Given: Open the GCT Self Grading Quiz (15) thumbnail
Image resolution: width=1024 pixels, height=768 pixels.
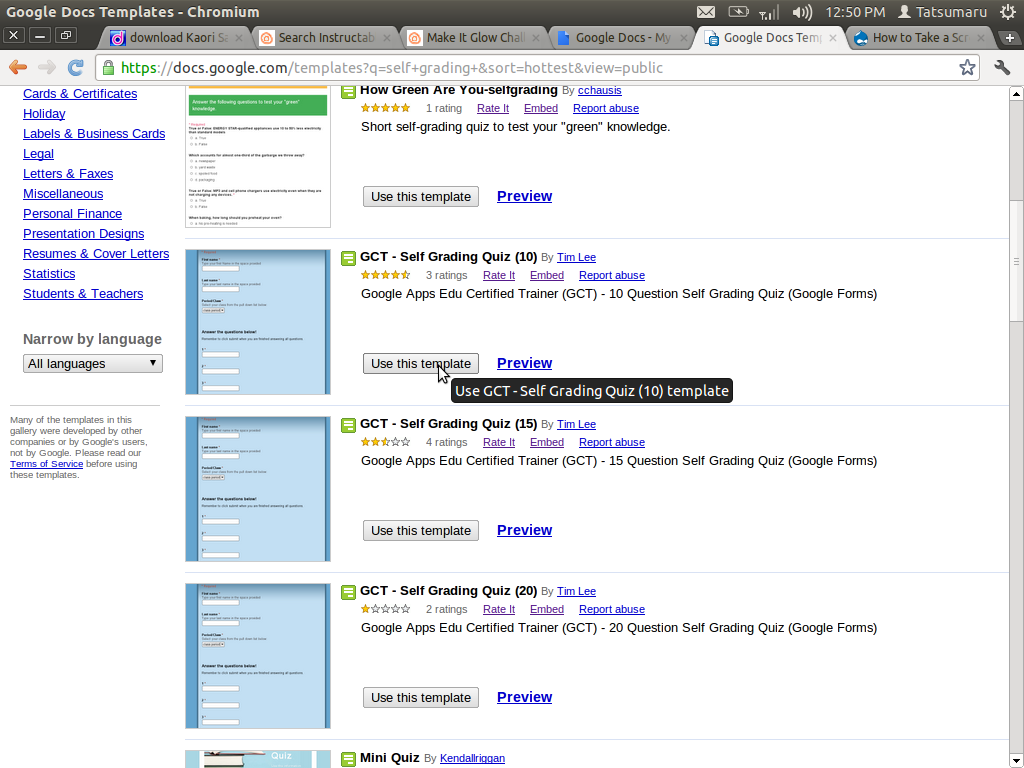Looking at the screenshot, I should pyautogui.click(x=258, y=488).
